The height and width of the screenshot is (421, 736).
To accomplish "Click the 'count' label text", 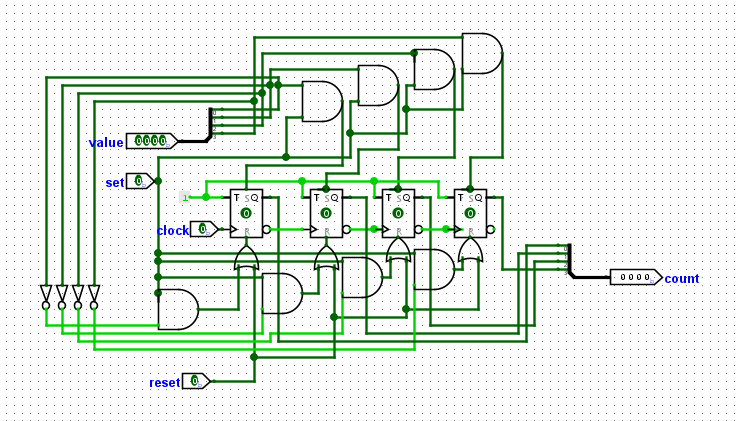I will click(x=682, y=279).
